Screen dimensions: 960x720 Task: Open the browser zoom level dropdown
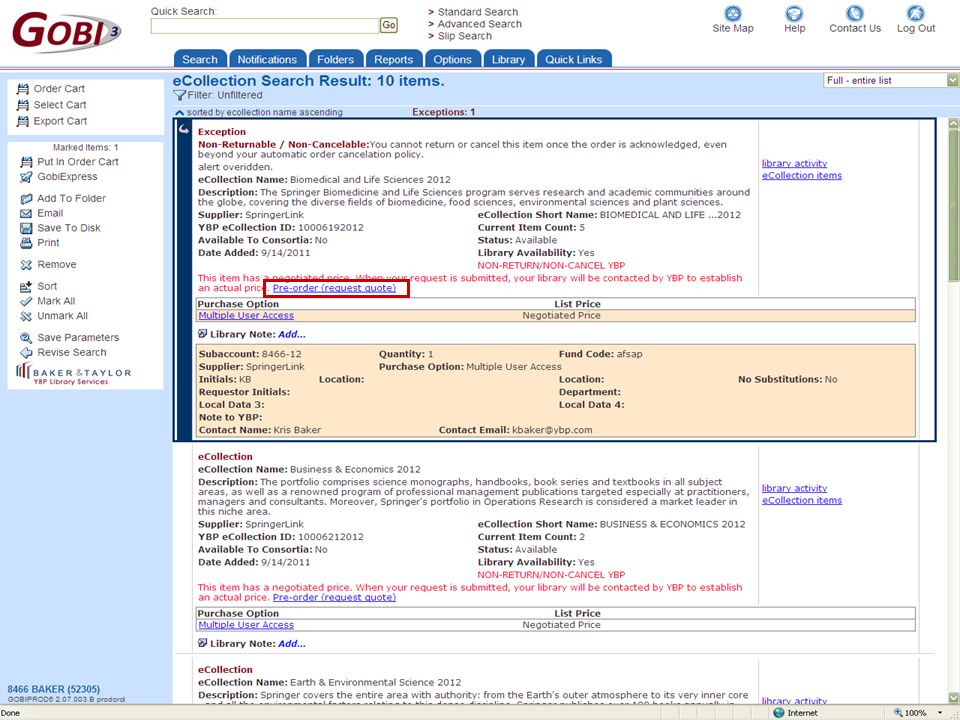940,713
